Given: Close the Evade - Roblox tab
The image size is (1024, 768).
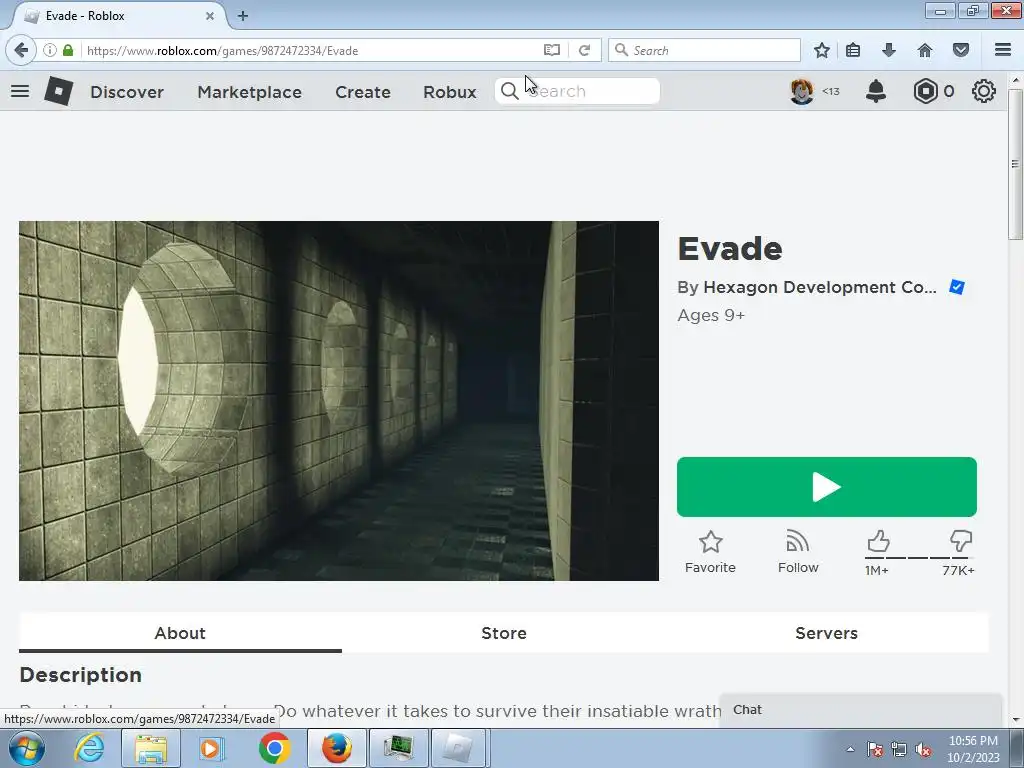Looking at the screenshot, I should tap(210, 16).
